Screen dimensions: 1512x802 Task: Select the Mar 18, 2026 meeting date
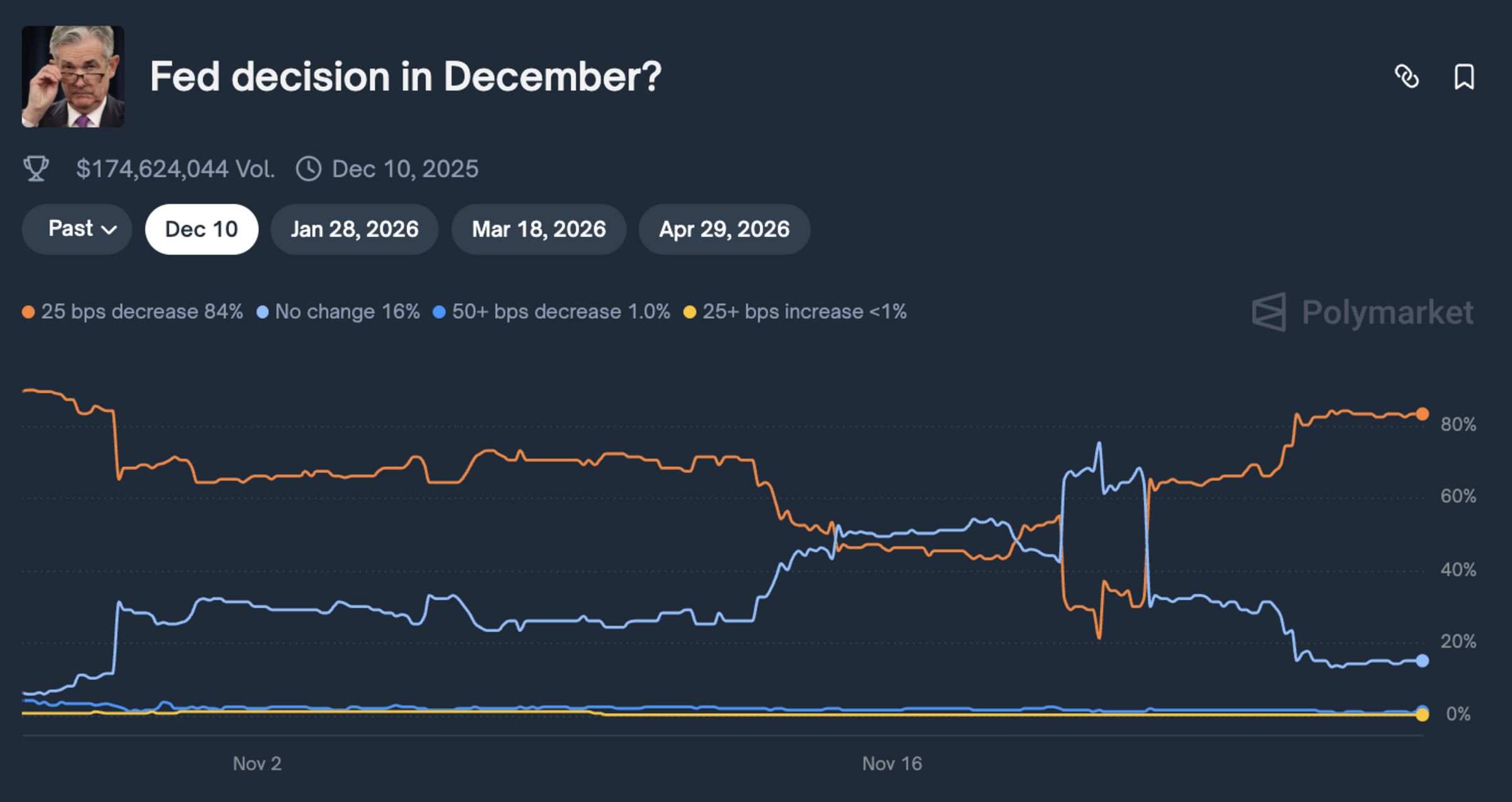tap(539, 229)
